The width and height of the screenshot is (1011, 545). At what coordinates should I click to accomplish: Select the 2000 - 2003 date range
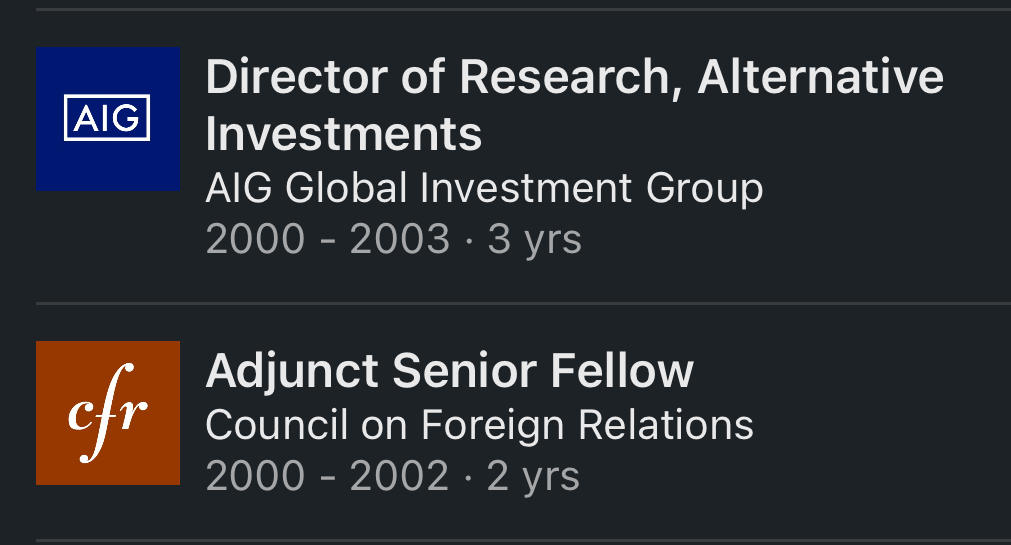pos(327,240)
